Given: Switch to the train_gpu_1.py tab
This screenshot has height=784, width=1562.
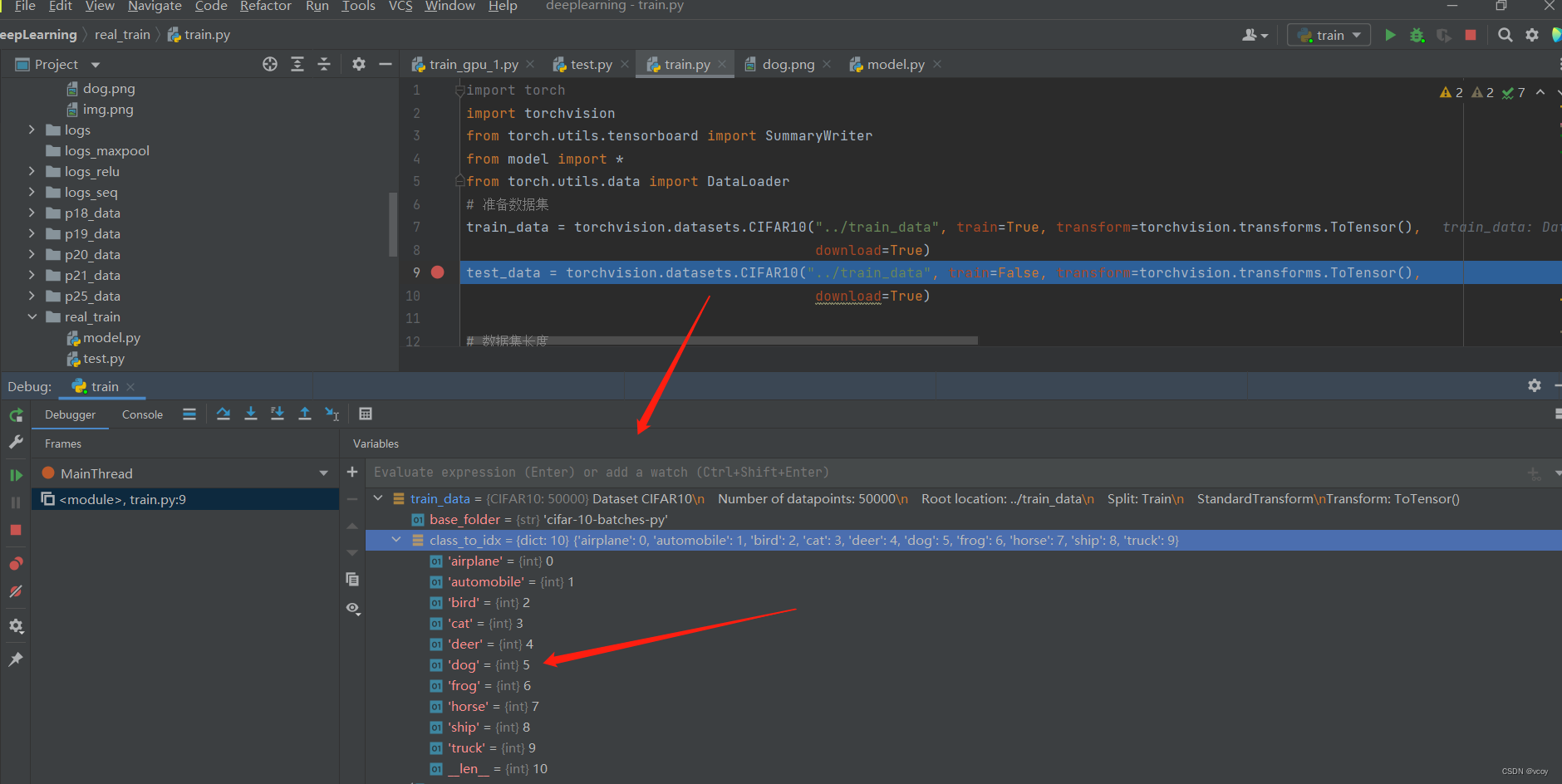Looking at the screenshot, I should click(x=473, y=64).
